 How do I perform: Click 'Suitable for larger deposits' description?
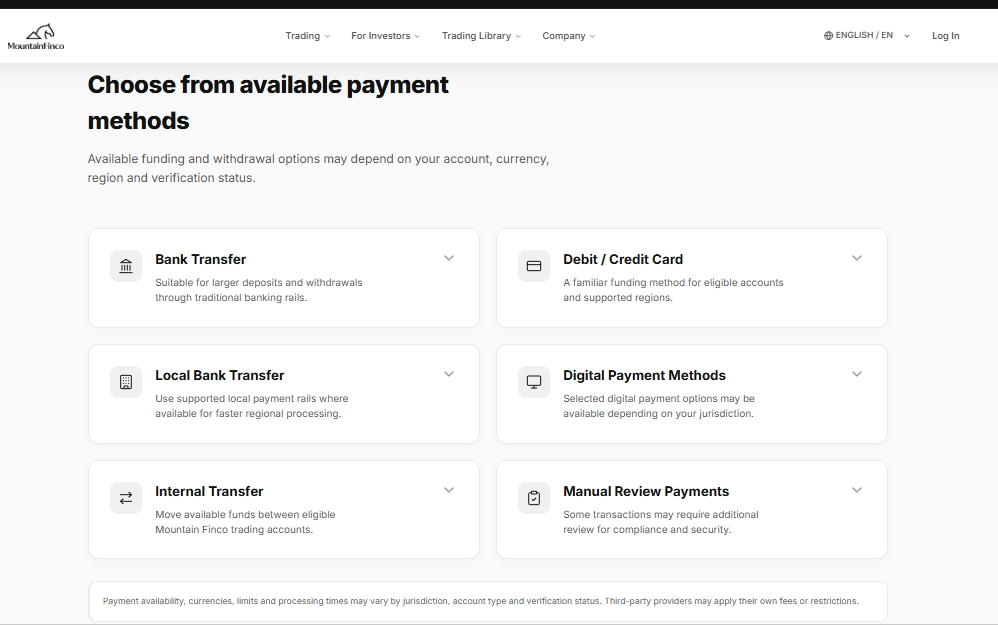click(x=258, y=290)
